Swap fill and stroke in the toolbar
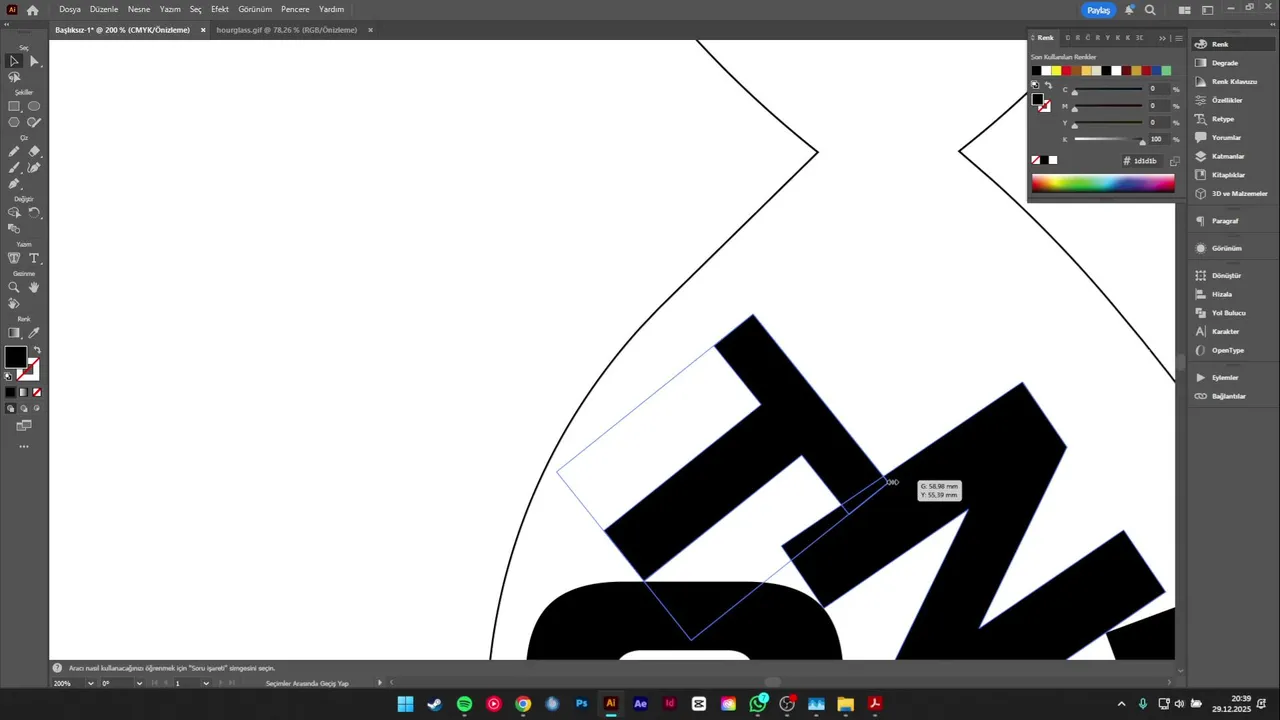 (37, 350)
